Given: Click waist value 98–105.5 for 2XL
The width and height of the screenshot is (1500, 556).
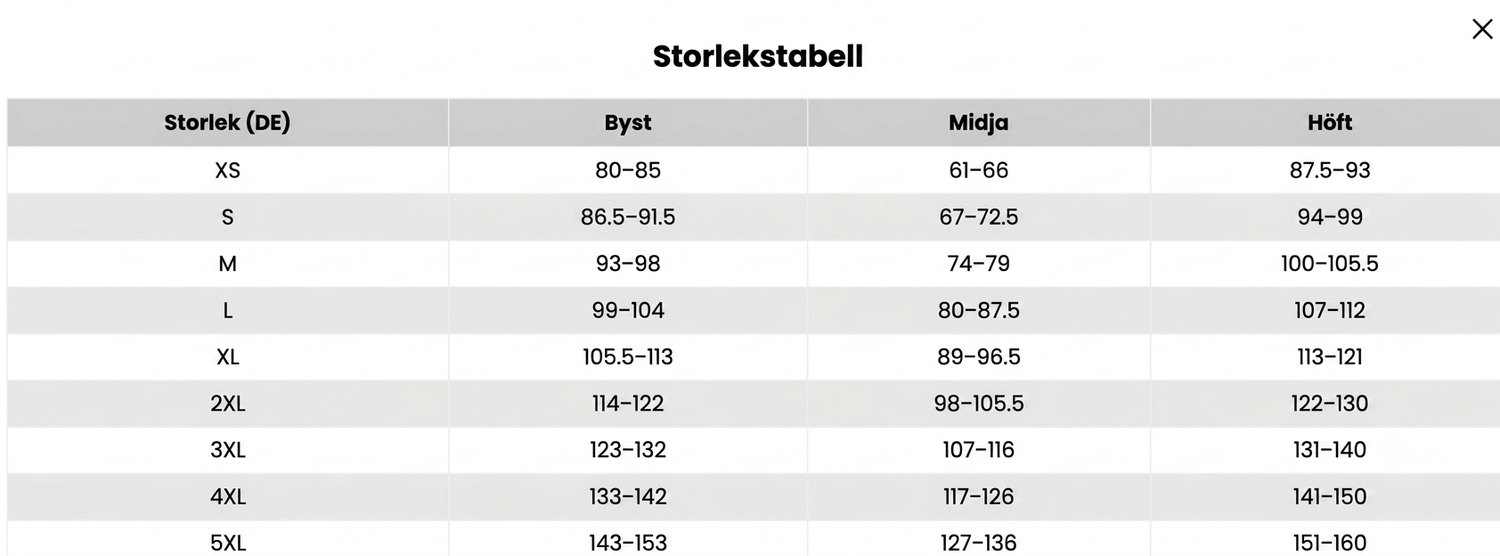Looking at the screenshot, I should (979, 404).
